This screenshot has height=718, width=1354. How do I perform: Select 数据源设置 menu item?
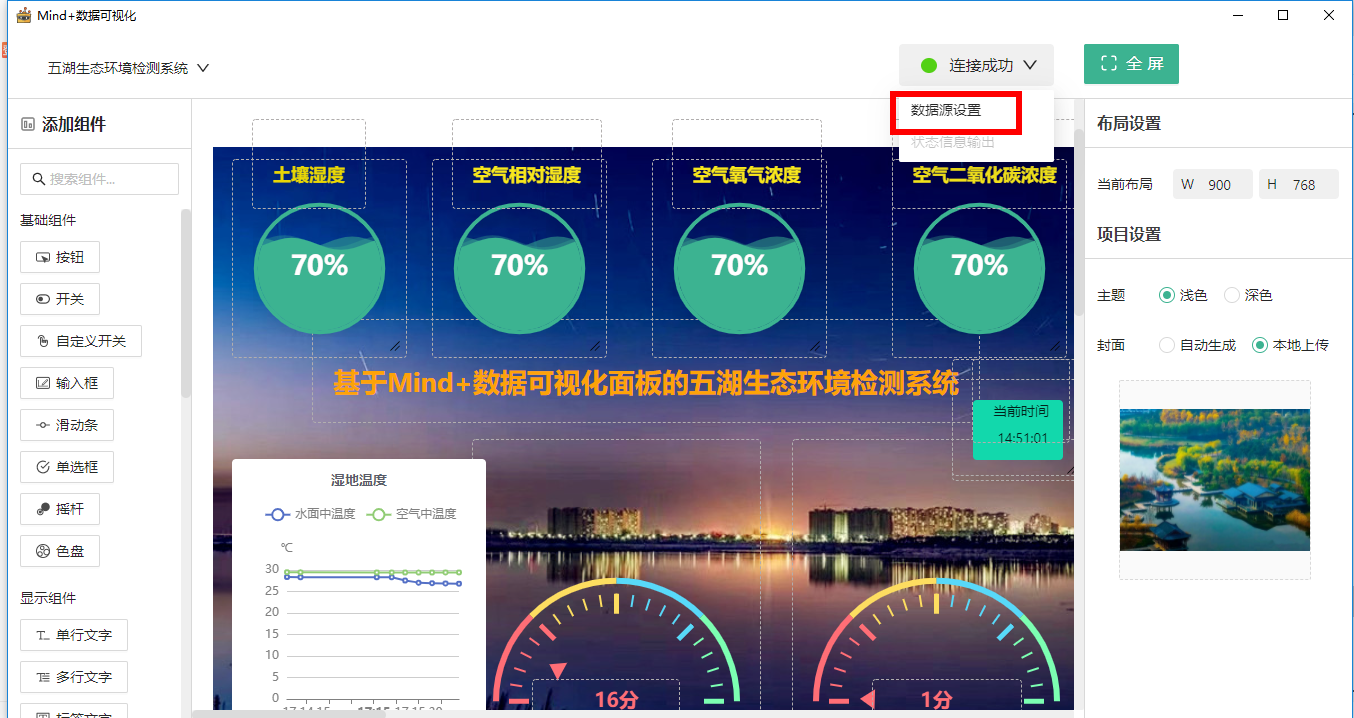click(x=946, y=110)
